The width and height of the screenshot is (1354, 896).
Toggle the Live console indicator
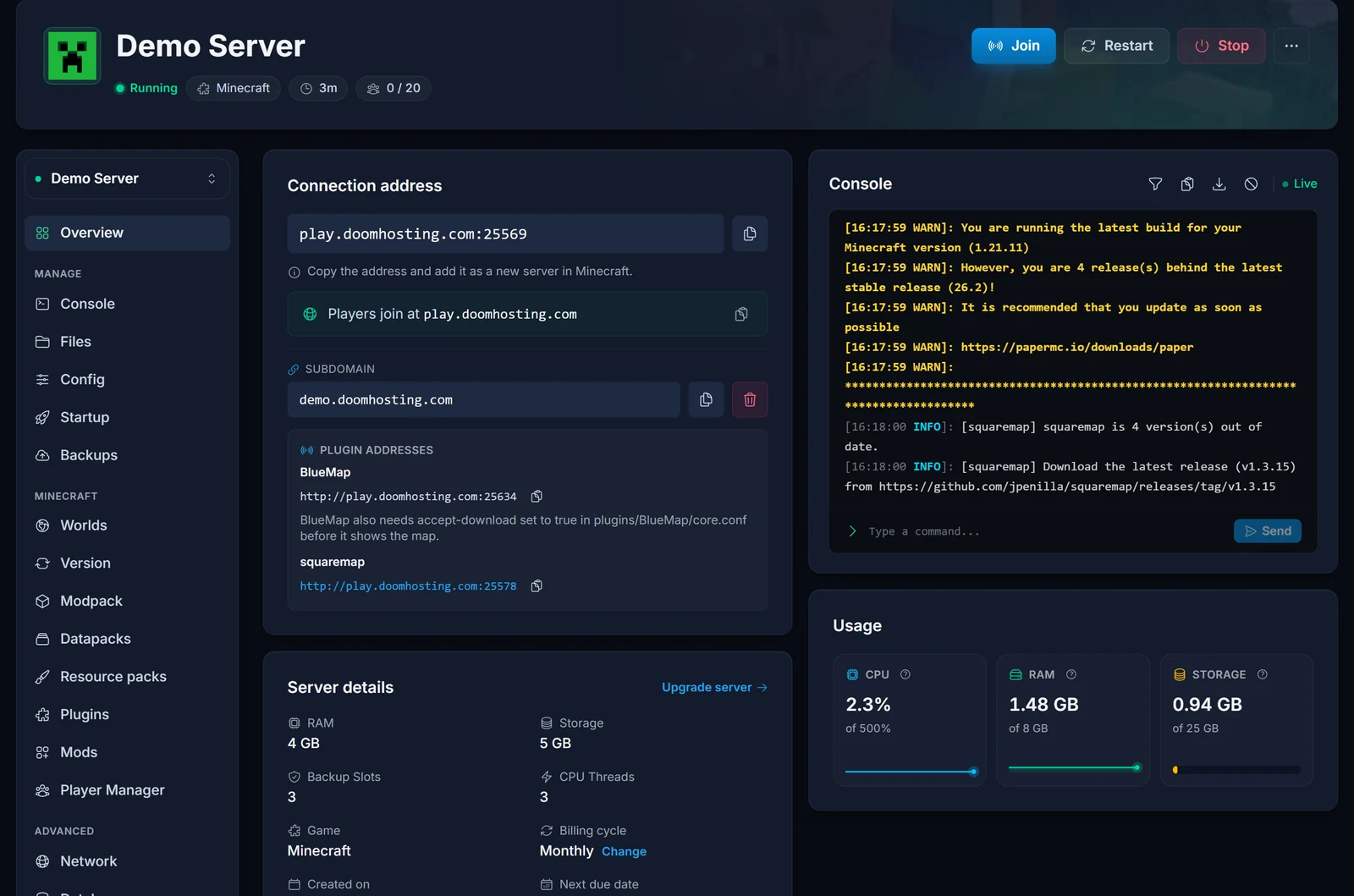[1300, 184]
